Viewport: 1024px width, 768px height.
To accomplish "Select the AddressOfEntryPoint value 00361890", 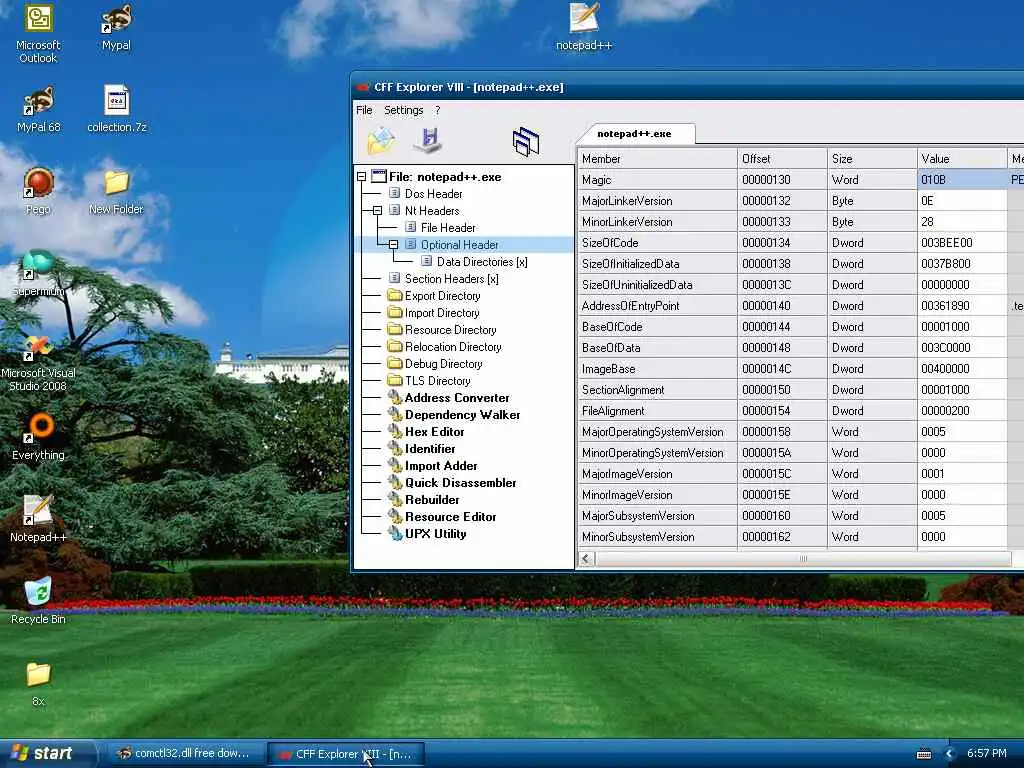I will pyautogui.click(x=962, y=306).
